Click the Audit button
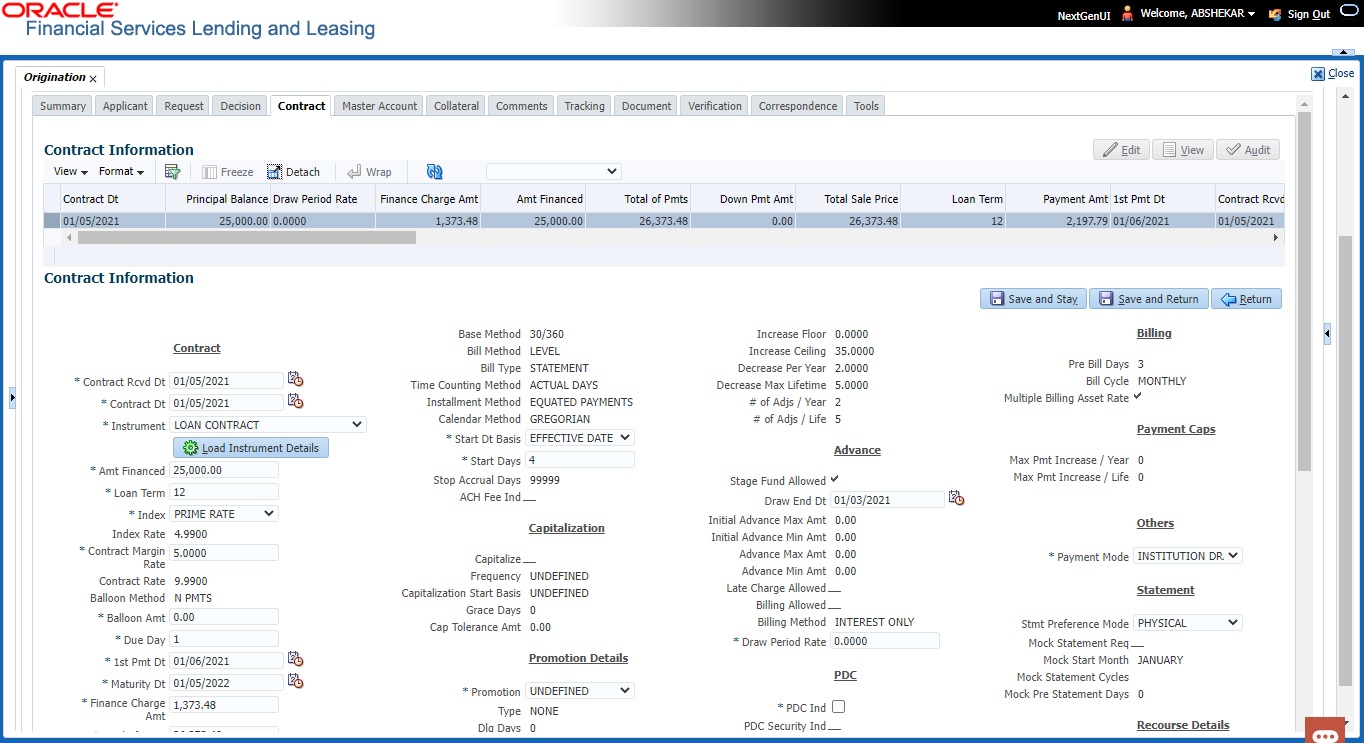This screenshot has height=743, width=1364. click(1248, 150)
